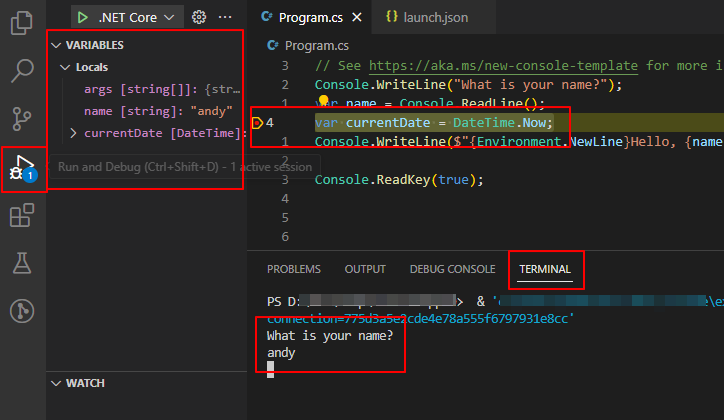This screenshot has height=420, width=724.
Task: Switch to the launch.json tab
Action: coord(435,18)
